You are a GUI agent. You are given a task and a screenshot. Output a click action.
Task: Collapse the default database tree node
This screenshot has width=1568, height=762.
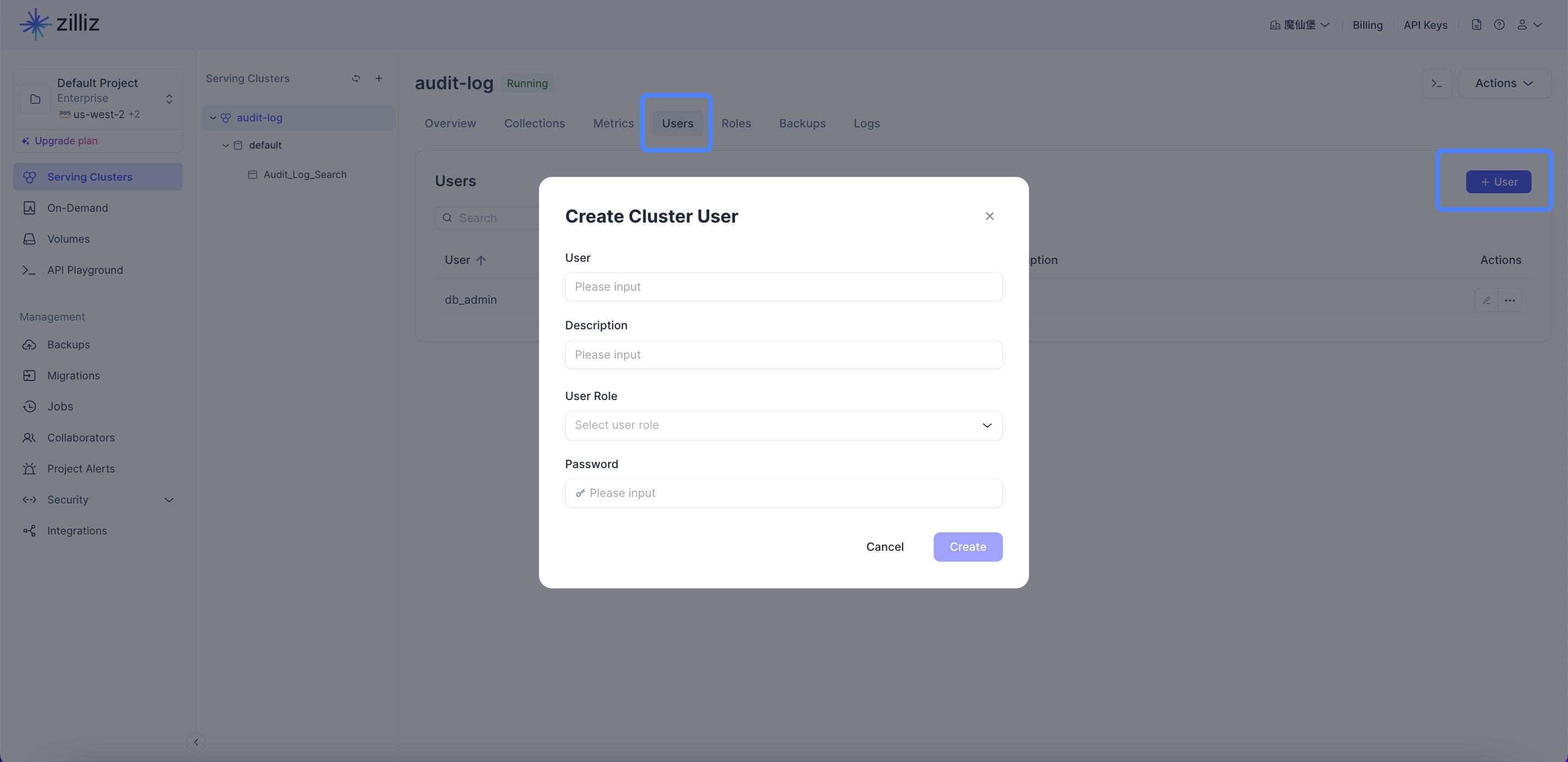point(225,145)
